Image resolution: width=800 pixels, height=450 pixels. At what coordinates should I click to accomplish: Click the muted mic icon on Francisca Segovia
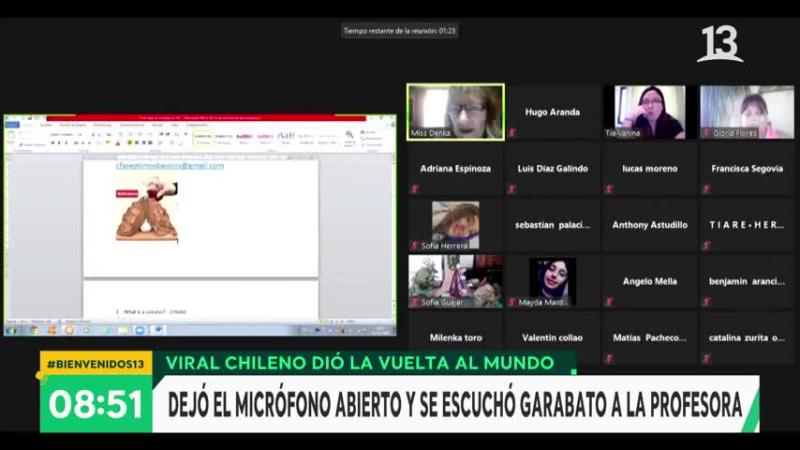707,189
